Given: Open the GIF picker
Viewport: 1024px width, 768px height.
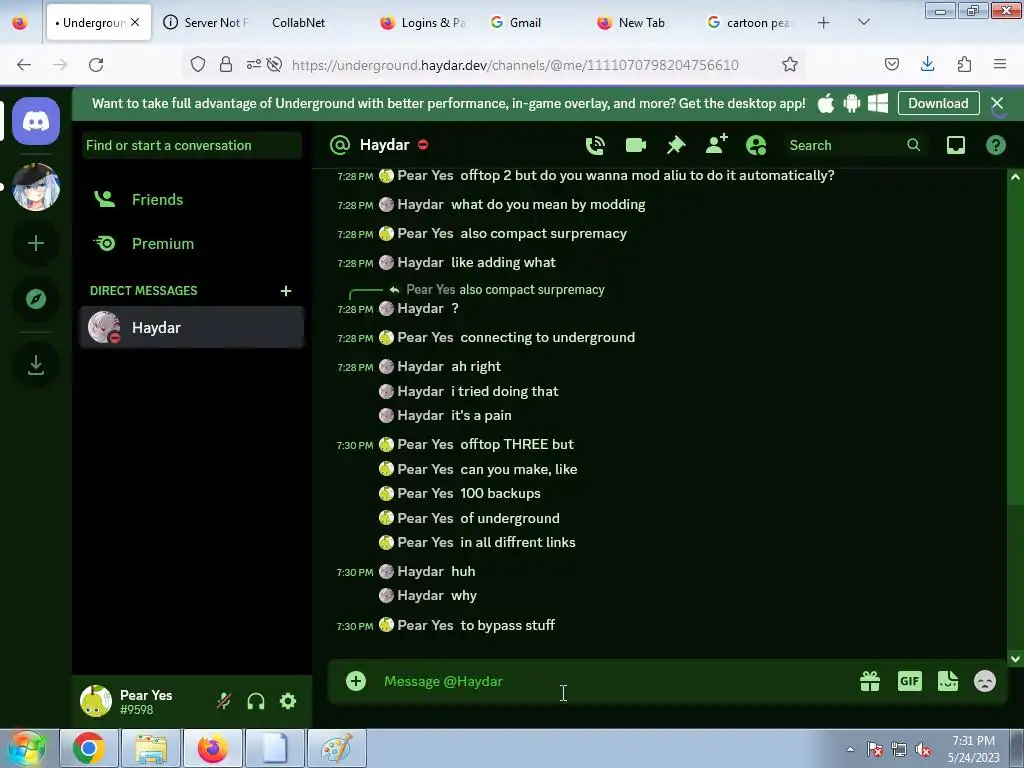Looking at the screenshot, I should click(x=909, y=681).
